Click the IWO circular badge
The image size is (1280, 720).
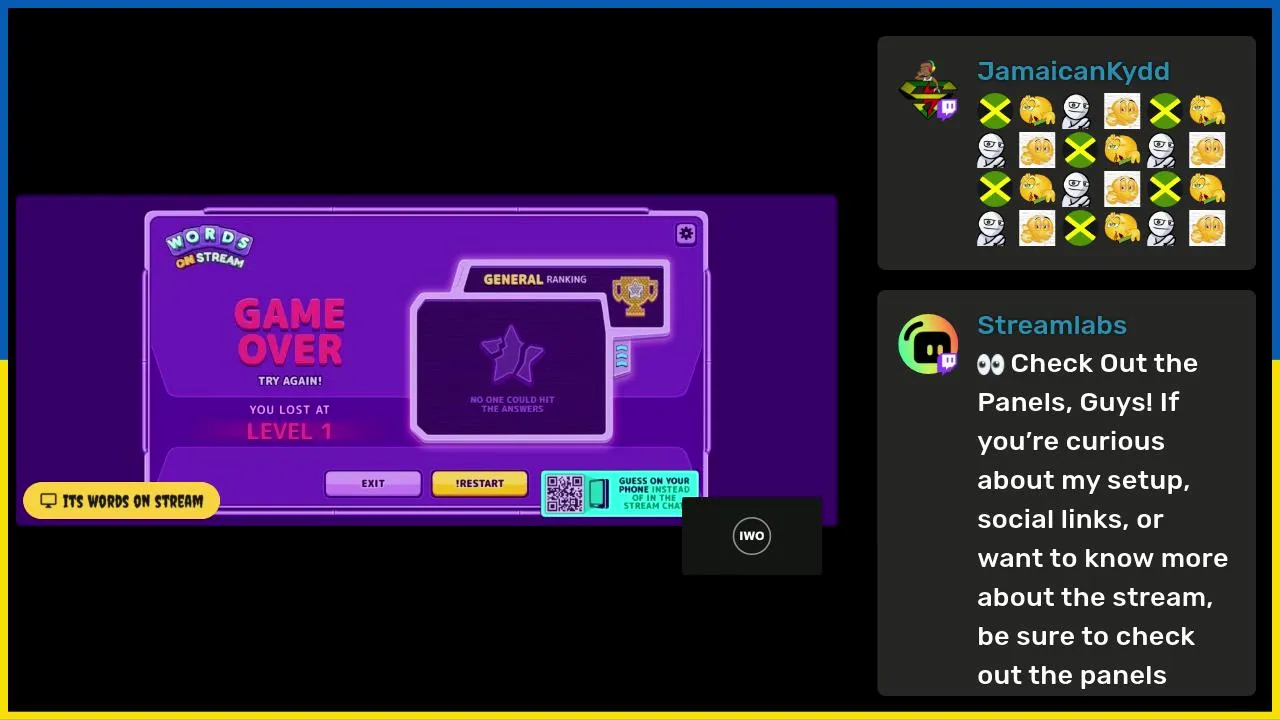click(x=752, y=536)
